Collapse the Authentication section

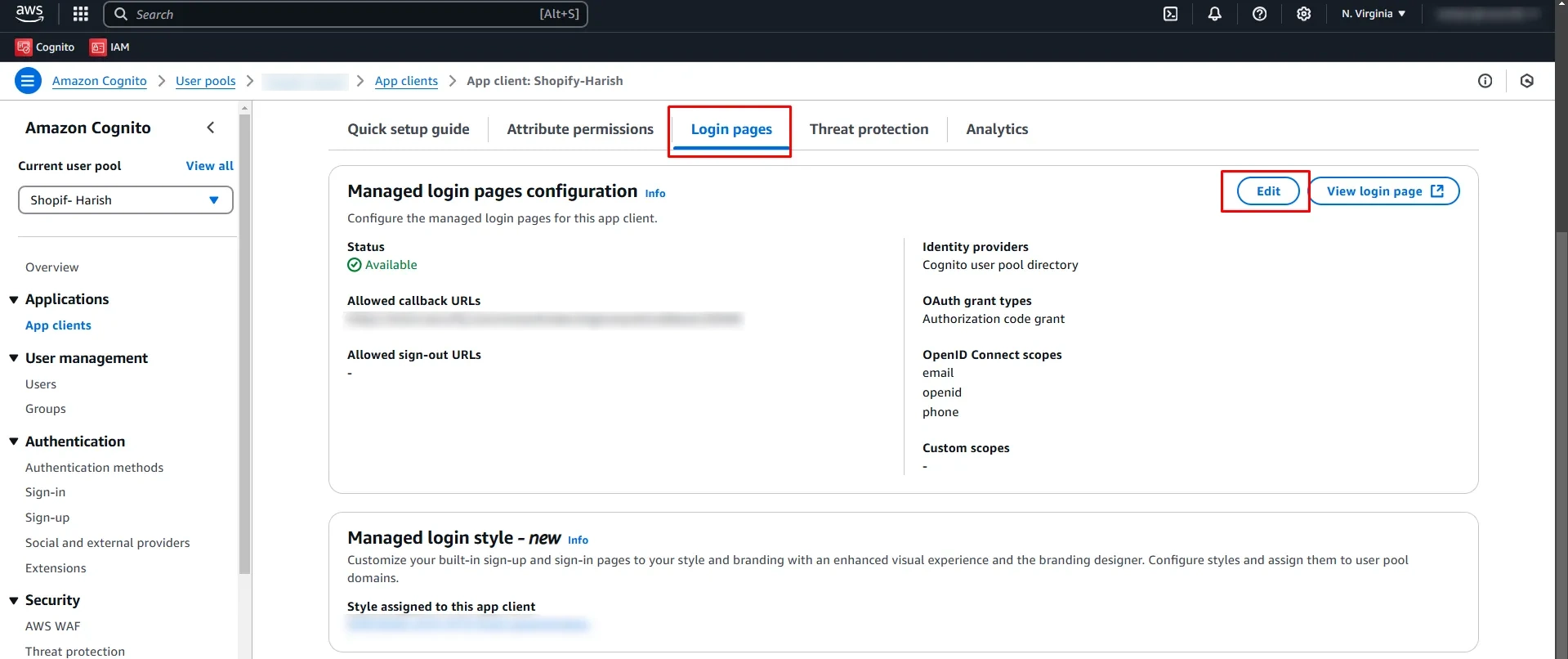point(14,442)
